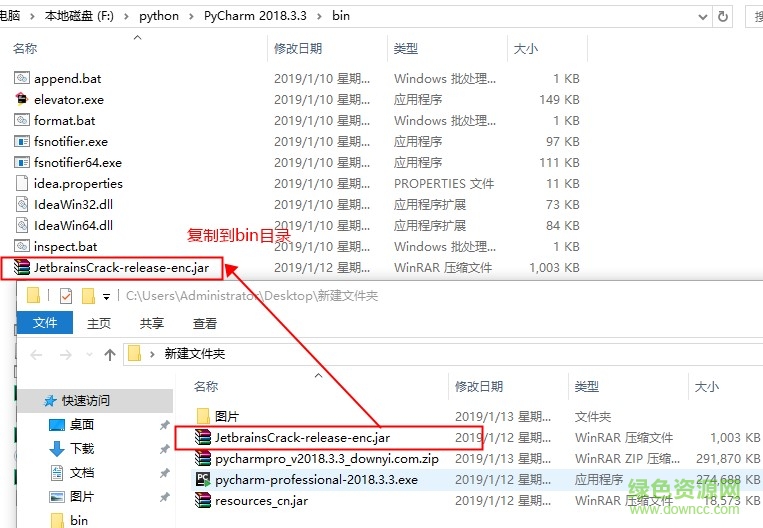The width and height of the screenshot is (763, 528).
Task: Click the 图片 folder icon in file list
Action: click(203, 417)
